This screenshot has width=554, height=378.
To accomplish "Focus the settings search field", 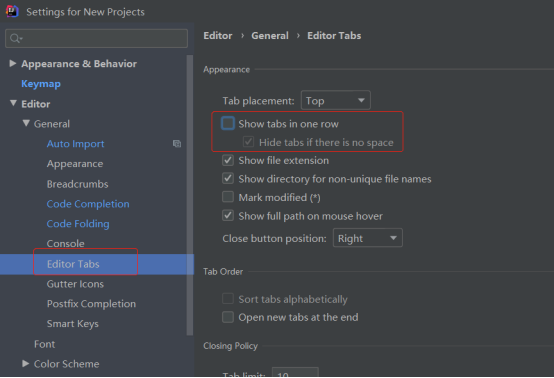I will tap(96, 38).
